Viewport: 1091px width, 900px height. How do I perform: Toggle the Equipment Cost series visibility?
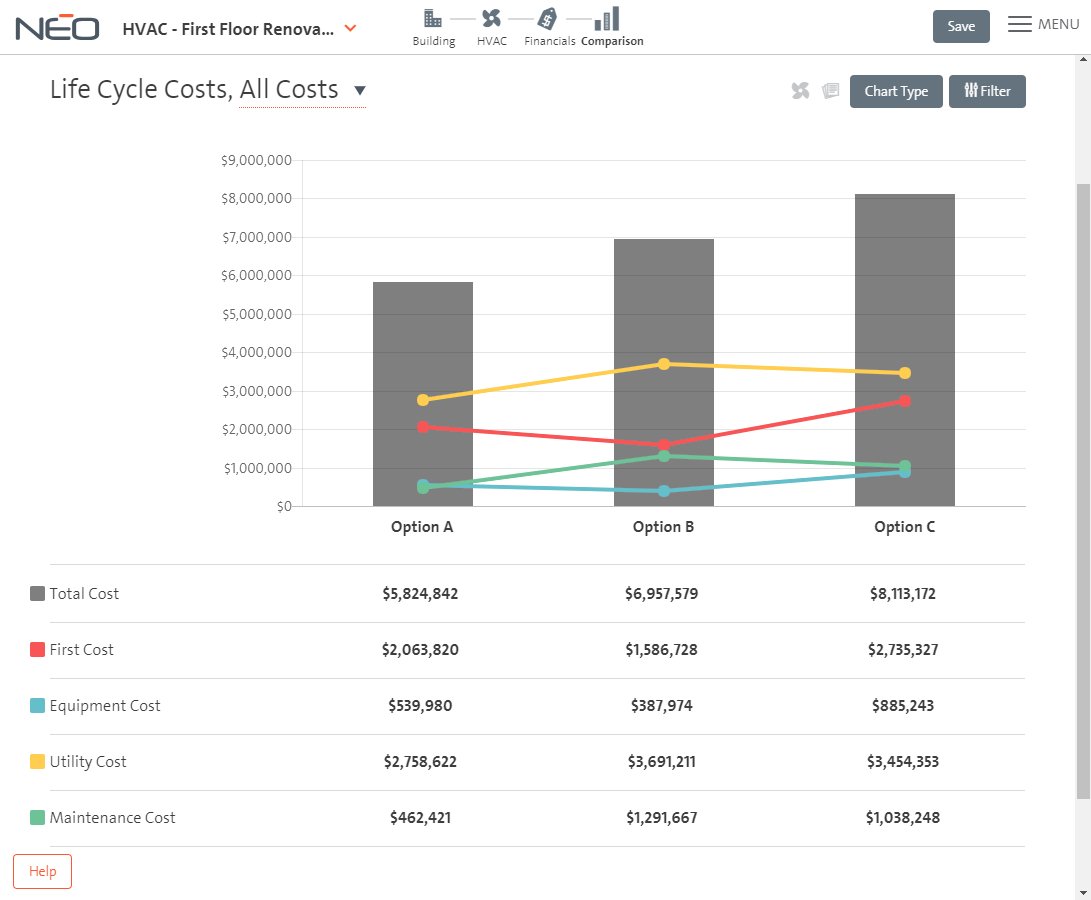tap(35, 705)
